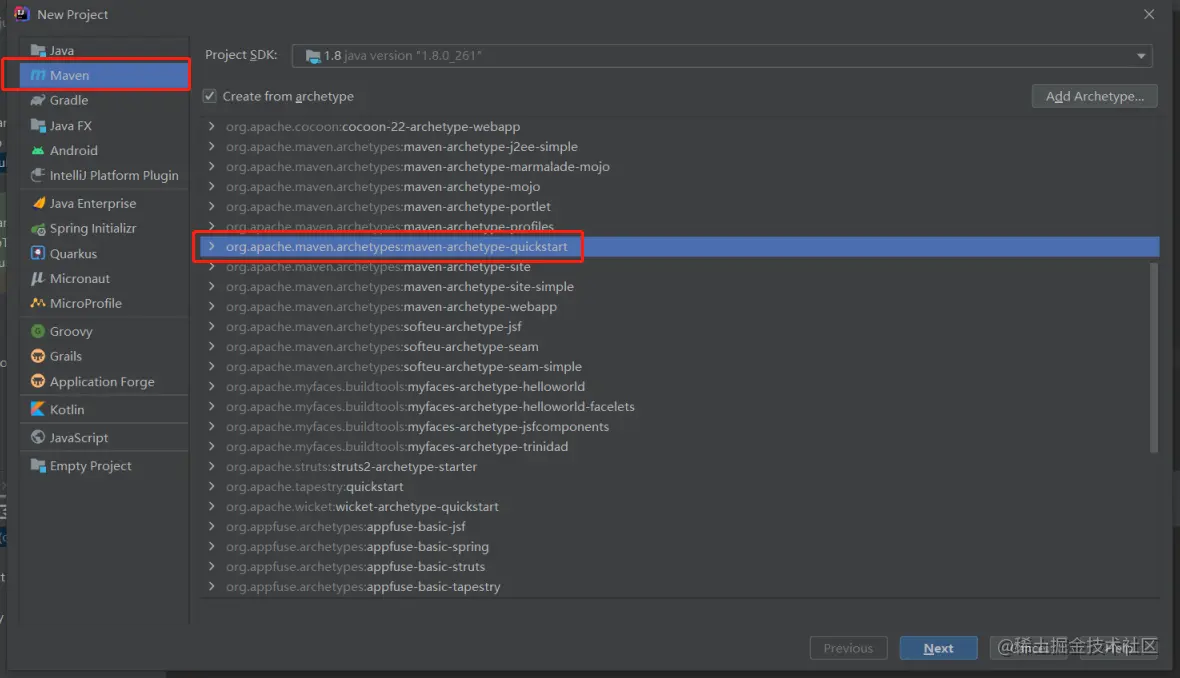Viewport: 1180px width, 678px height.
Task: Click the Spring Initializr icon
Action: point(38,228)
